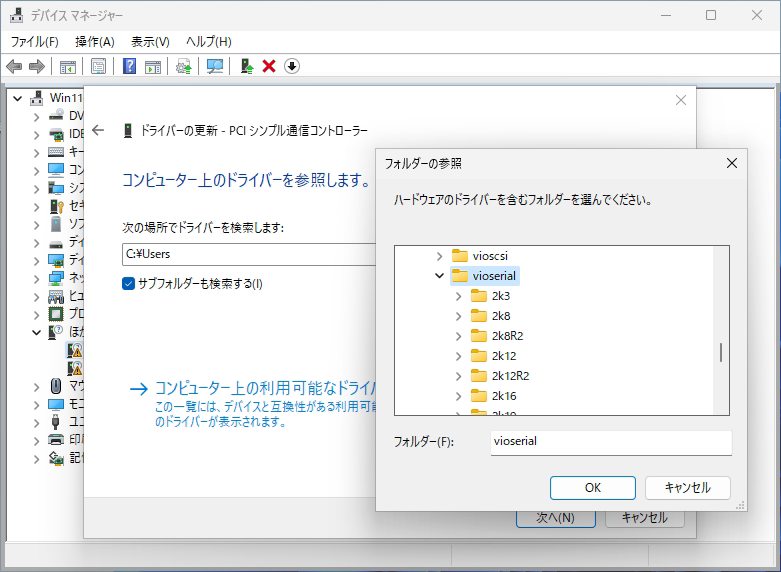Open the Properties toolbar icon
This screenshot has height=572, width=781.
(x=99, y=66)
